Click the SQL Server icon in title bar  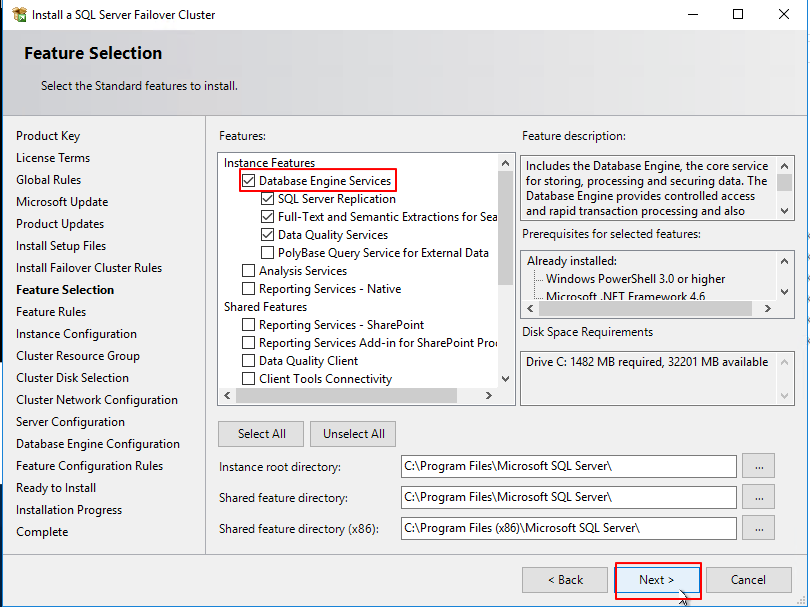(x=17, y=15)
